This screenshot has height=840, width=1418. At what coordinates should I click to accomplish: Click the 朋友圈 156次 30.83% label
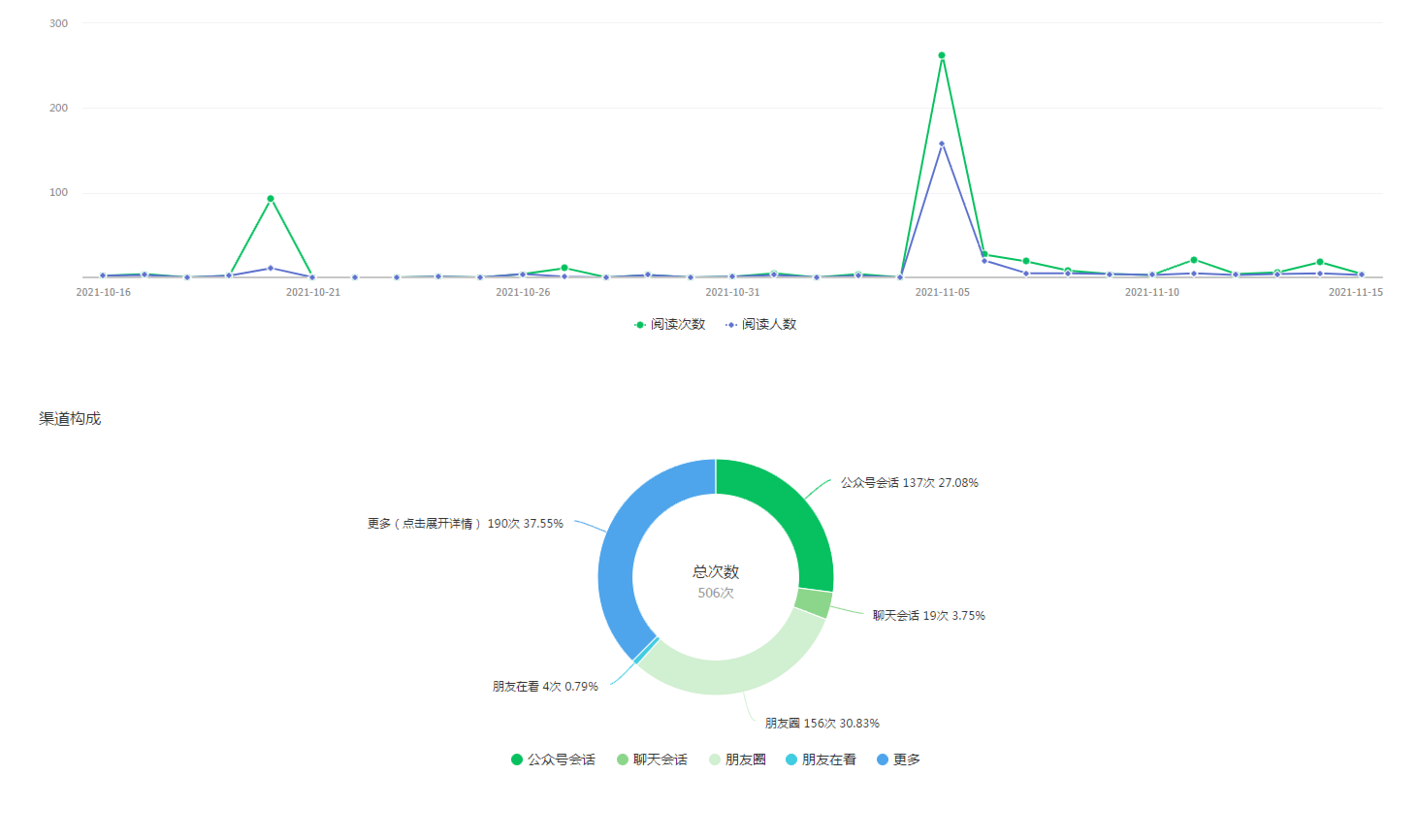coord(822,724)
